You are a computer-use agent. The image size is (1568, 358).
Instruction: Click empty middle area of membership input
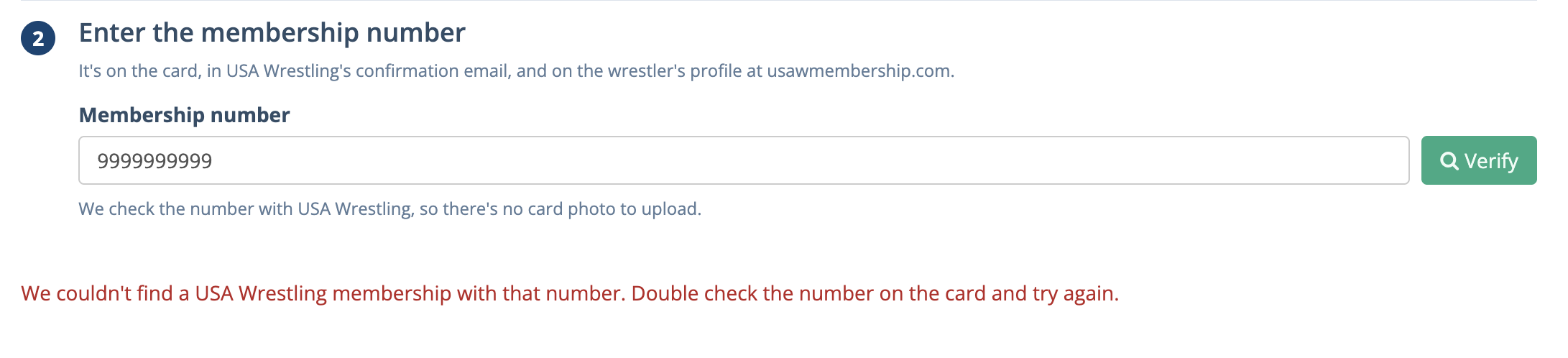790,160
